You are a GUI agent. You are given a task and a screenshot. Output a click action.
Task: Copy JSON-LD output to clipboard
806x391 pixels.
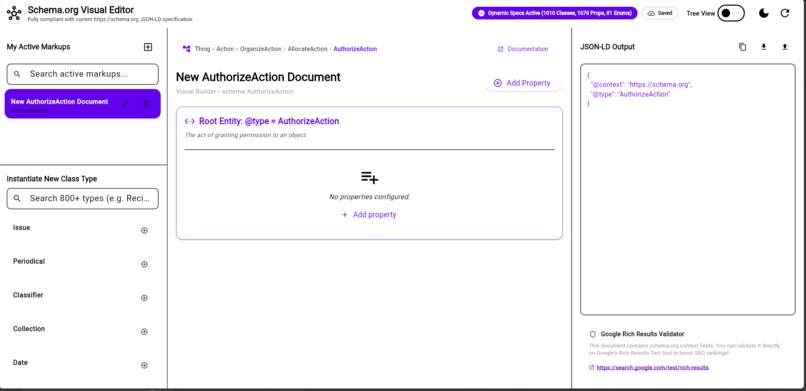pos(742,47)
